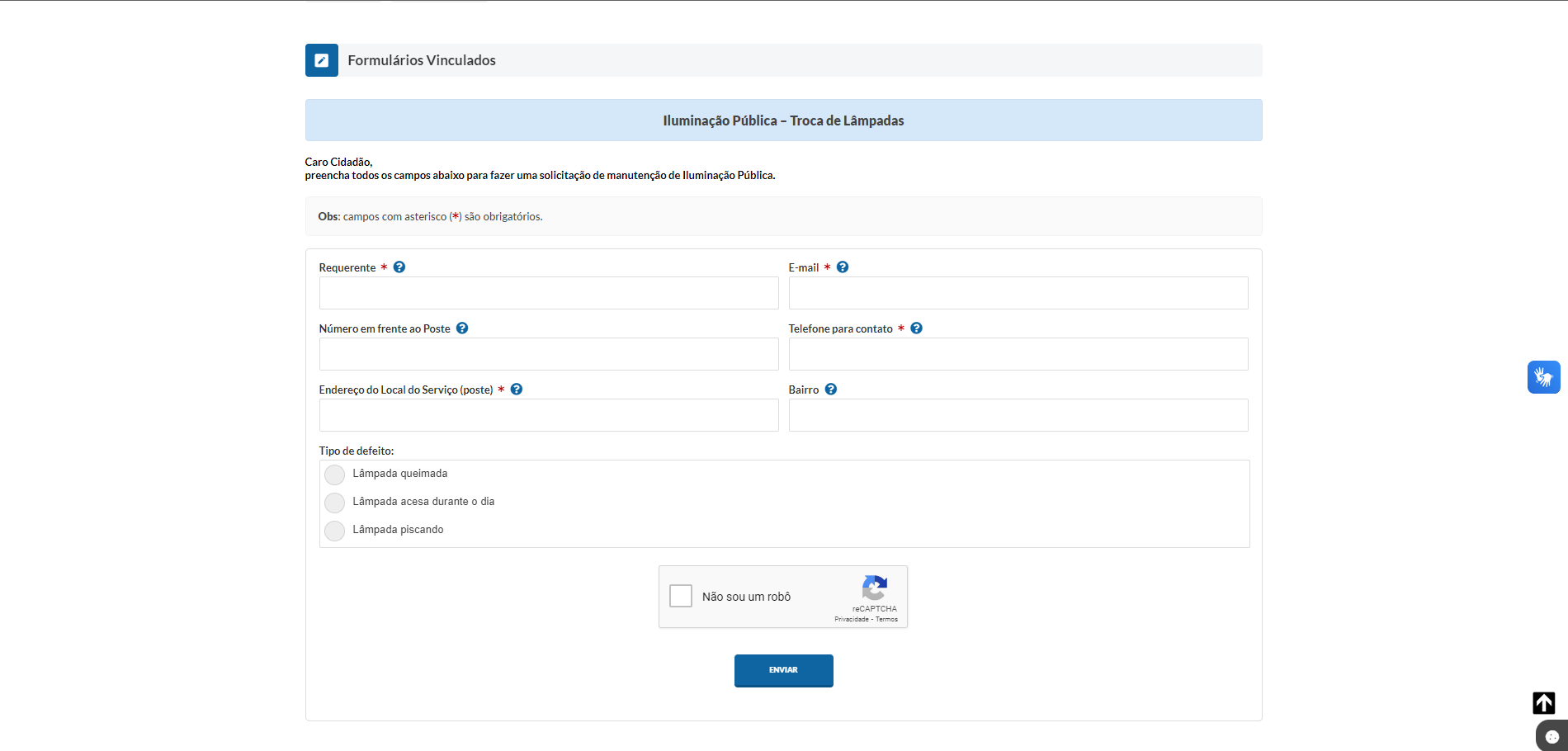This screenshot has width=1568, height=751.
Task: Click the Caro Cidadão greeting text
Action: (338, 162)
